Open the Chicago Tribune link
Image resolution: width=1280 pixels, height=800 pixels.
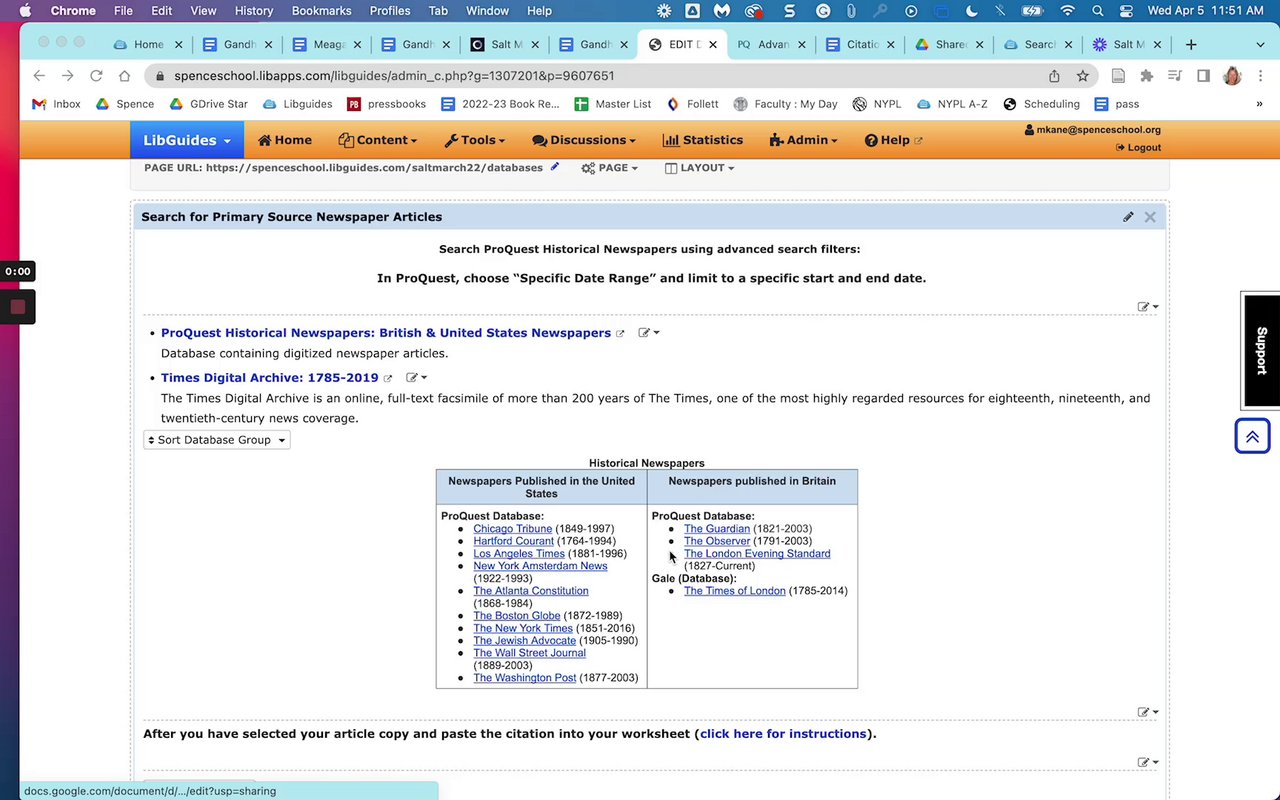[x=513, y=529]
